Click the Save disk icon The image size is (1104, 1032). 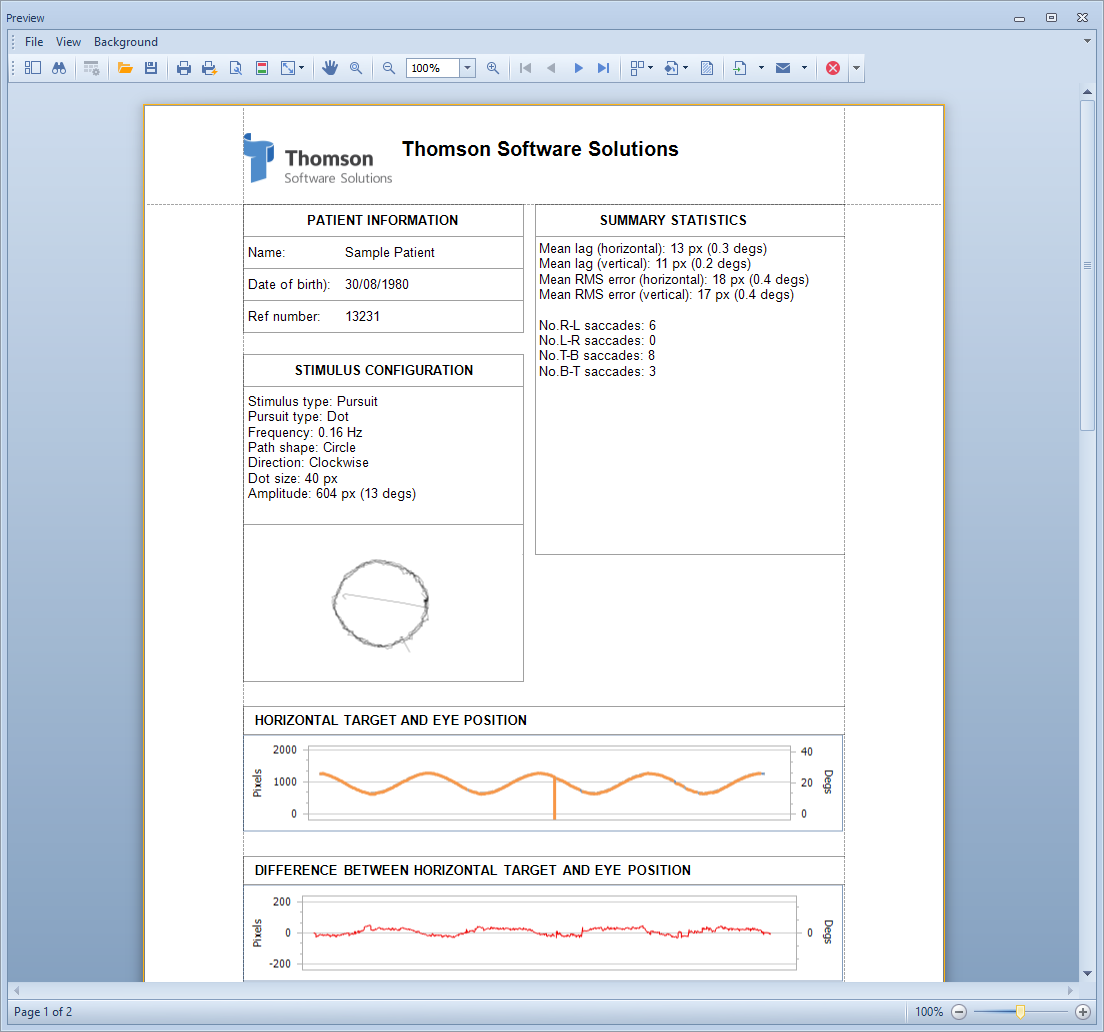point(151,68)
